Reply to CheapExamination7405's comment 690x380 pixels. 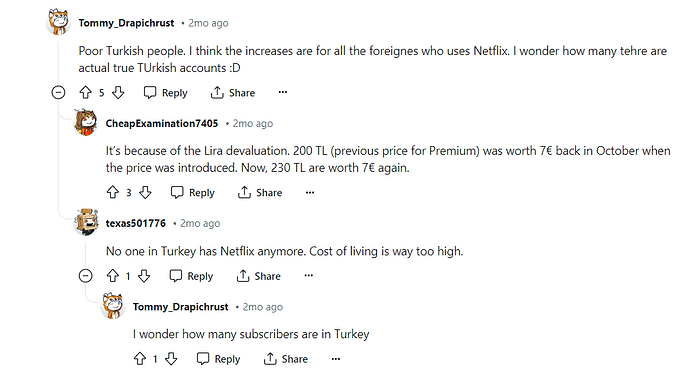pyautogui.click(x=193, y=193)
